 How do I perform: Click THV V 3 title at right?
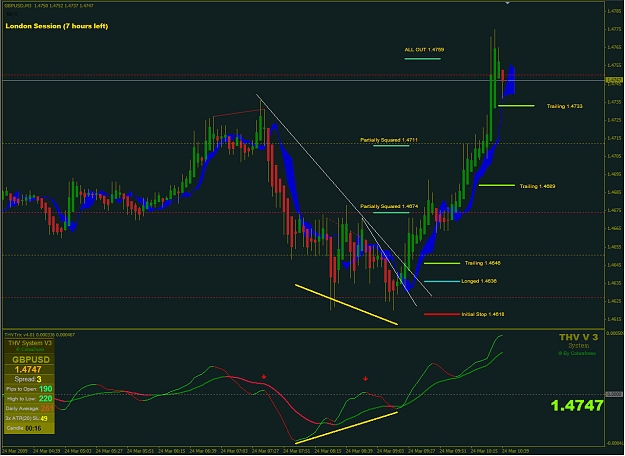tap(578, 337)
